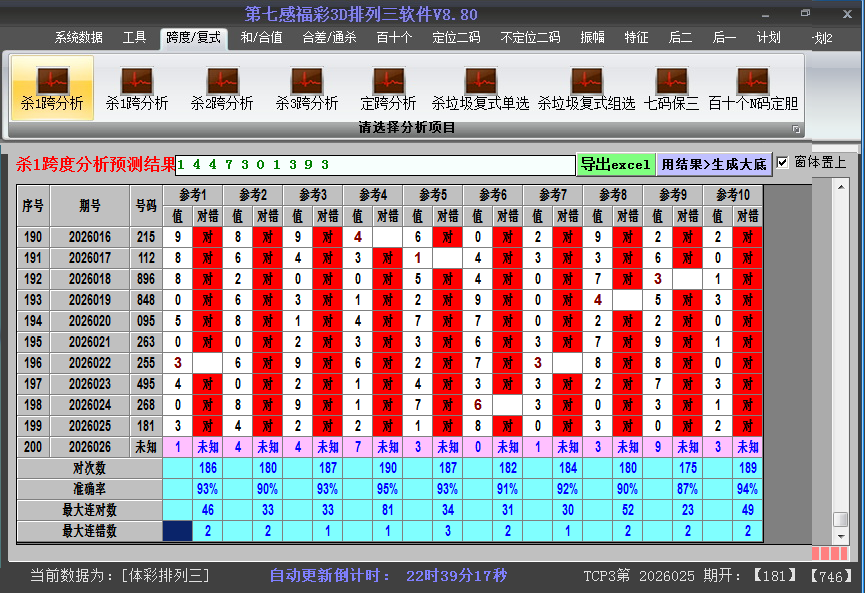Select the 杀3跨分析 analysis icon

(x=308, y=88)
